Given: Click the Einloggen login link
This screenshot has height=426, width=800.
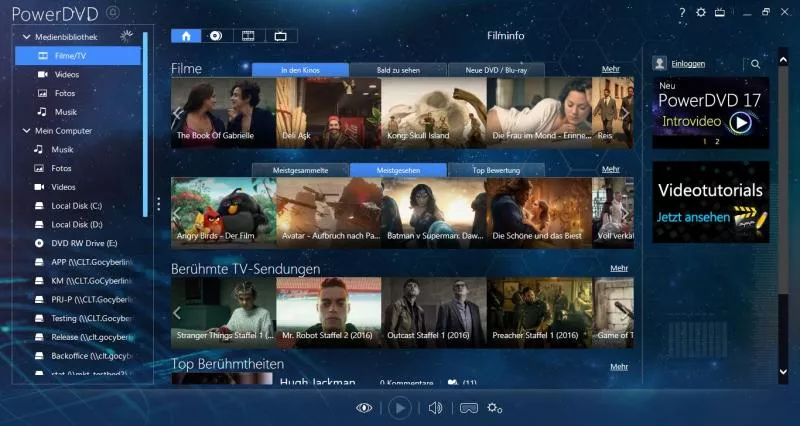Looking at the screenshot, I should [688, 64].
